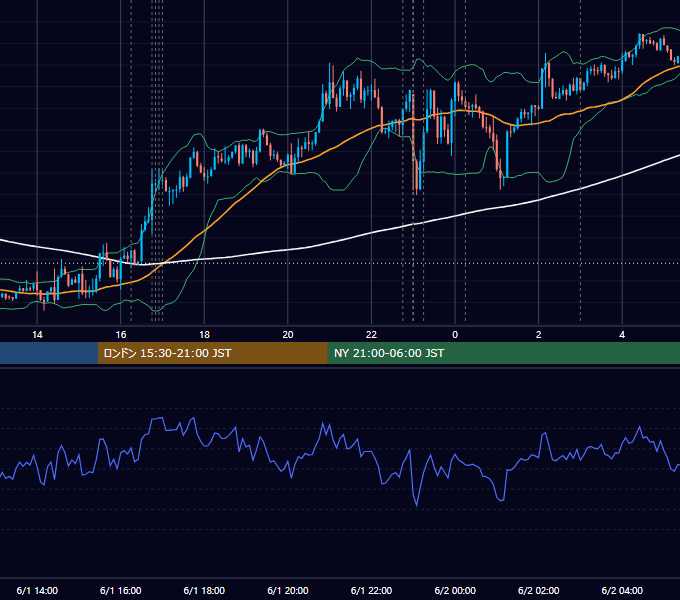Click the 6/2 04:00 date label

[622, 590]
